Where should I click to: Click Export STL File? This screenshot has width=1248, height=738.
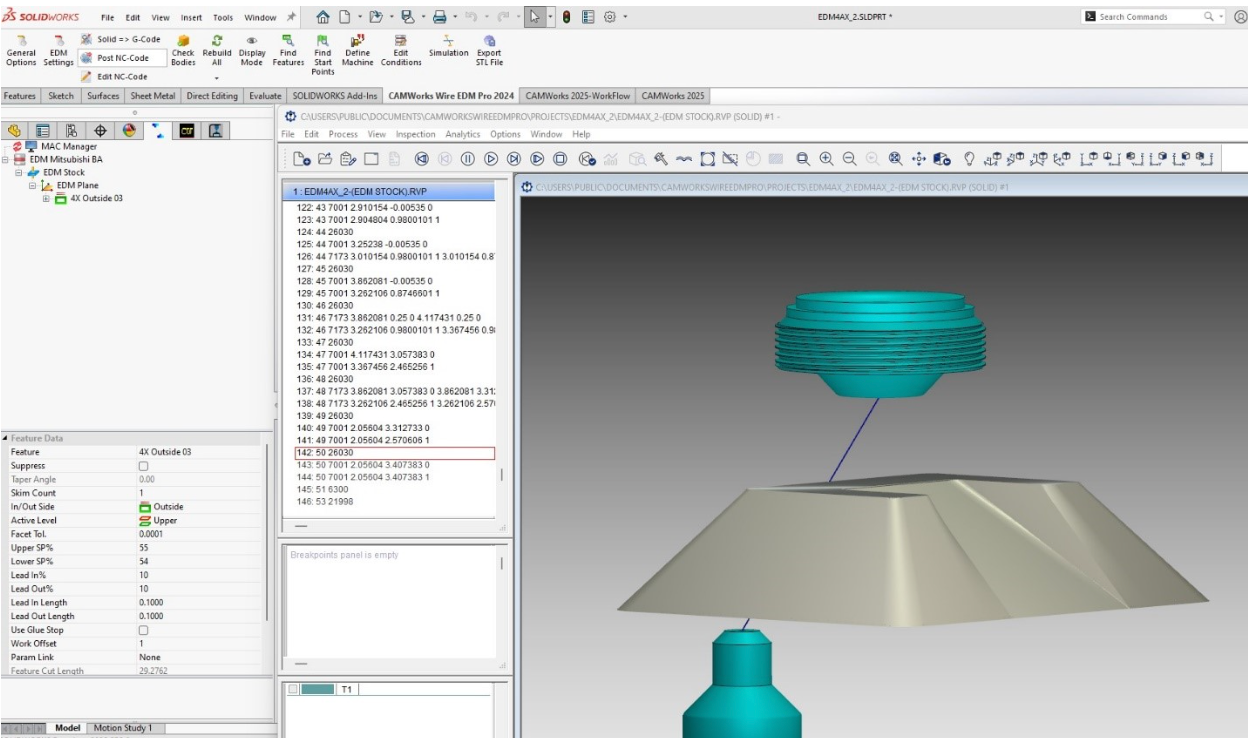[488, 50]
